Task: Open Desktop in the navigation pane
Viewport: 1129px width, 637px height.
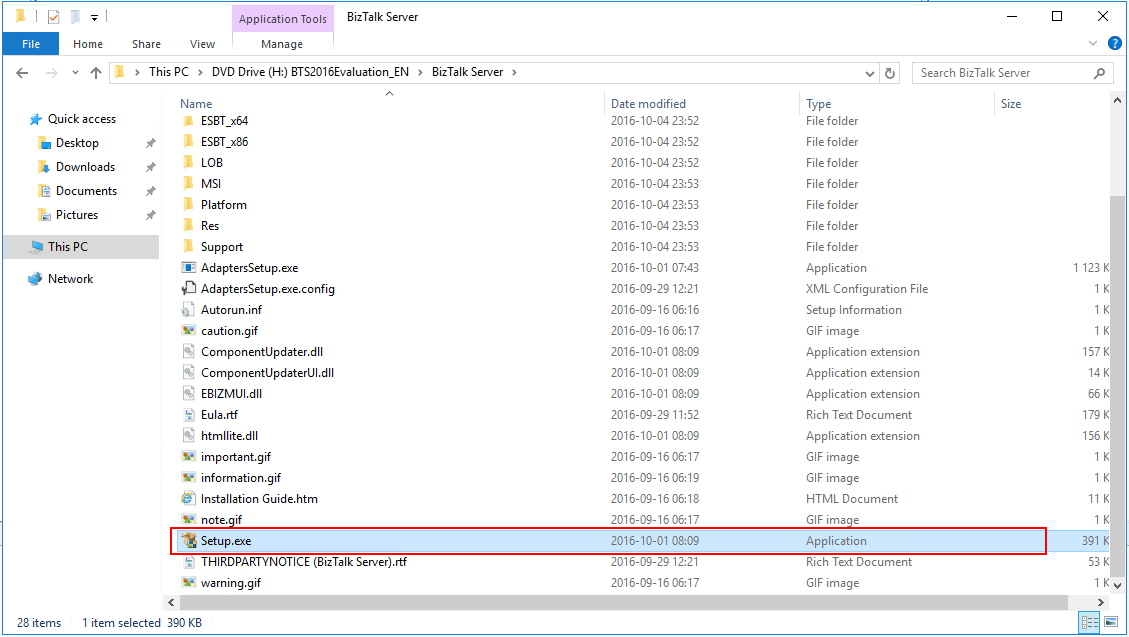Action: pyautogui.click(x=77, y=143)
